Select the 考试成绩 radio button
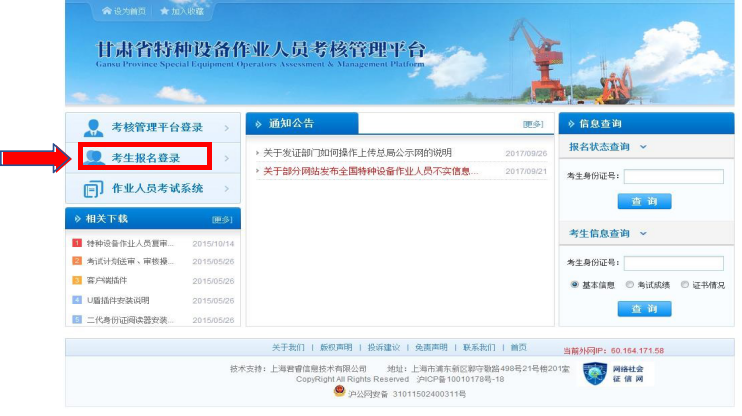 click(x=629, y=284)
